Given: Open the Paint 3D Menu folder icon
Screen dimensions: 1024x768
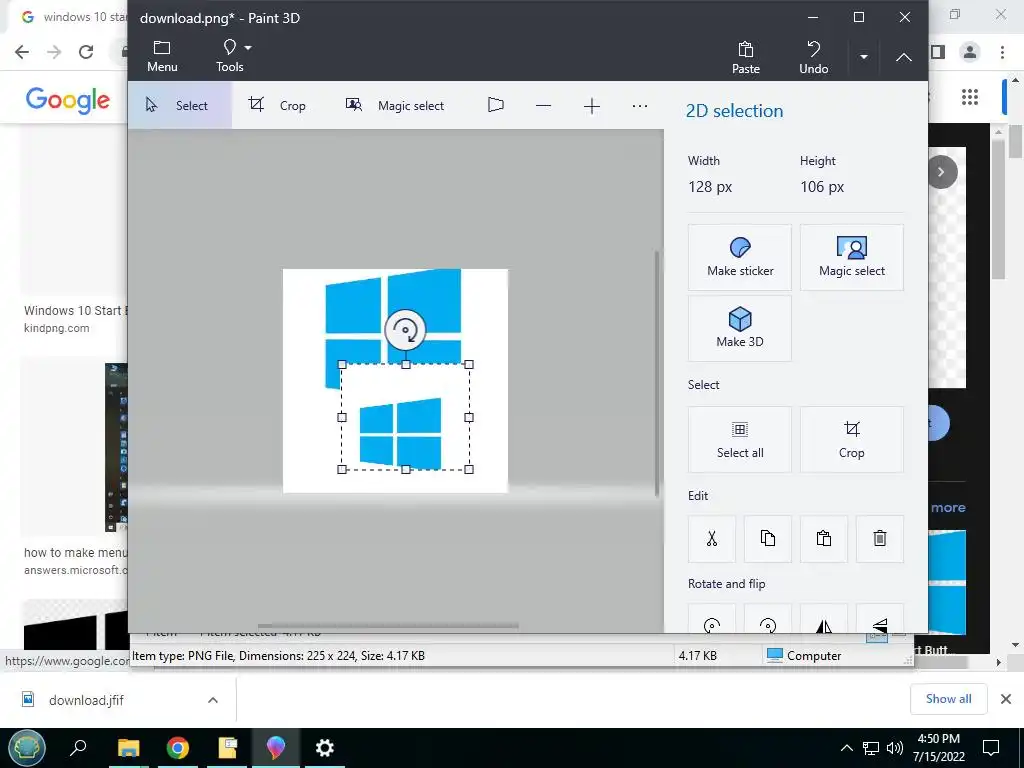Looking at the screenshot, I should click(x=162, y=56).
